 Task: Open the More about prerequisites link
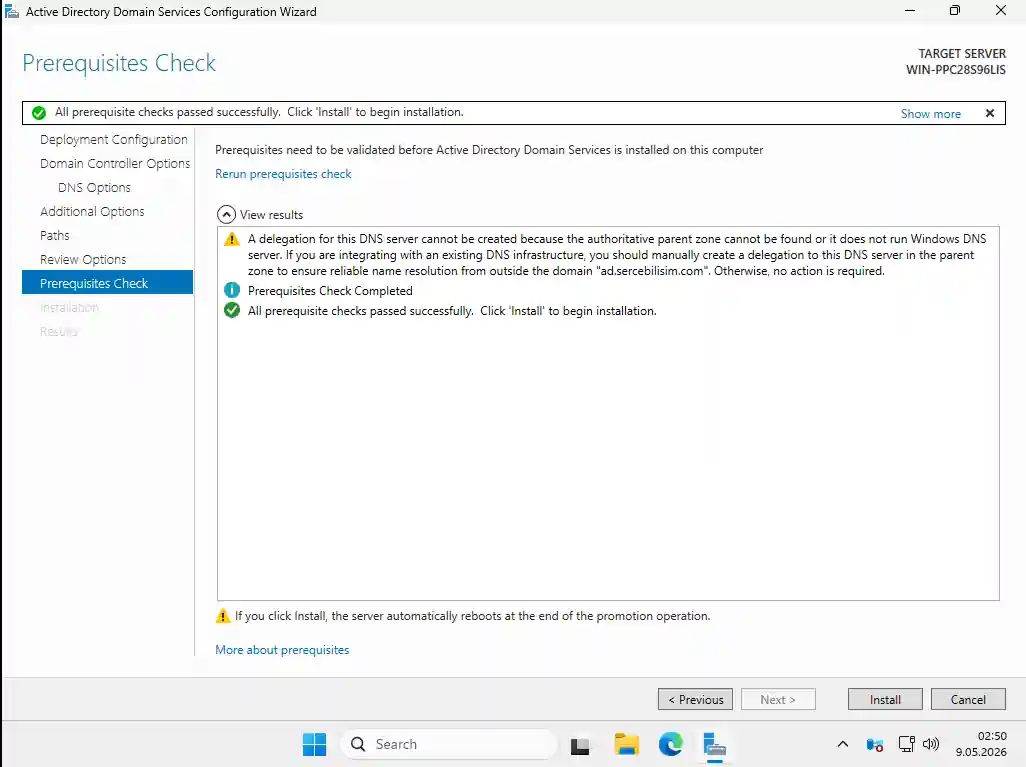pos(282,650)
